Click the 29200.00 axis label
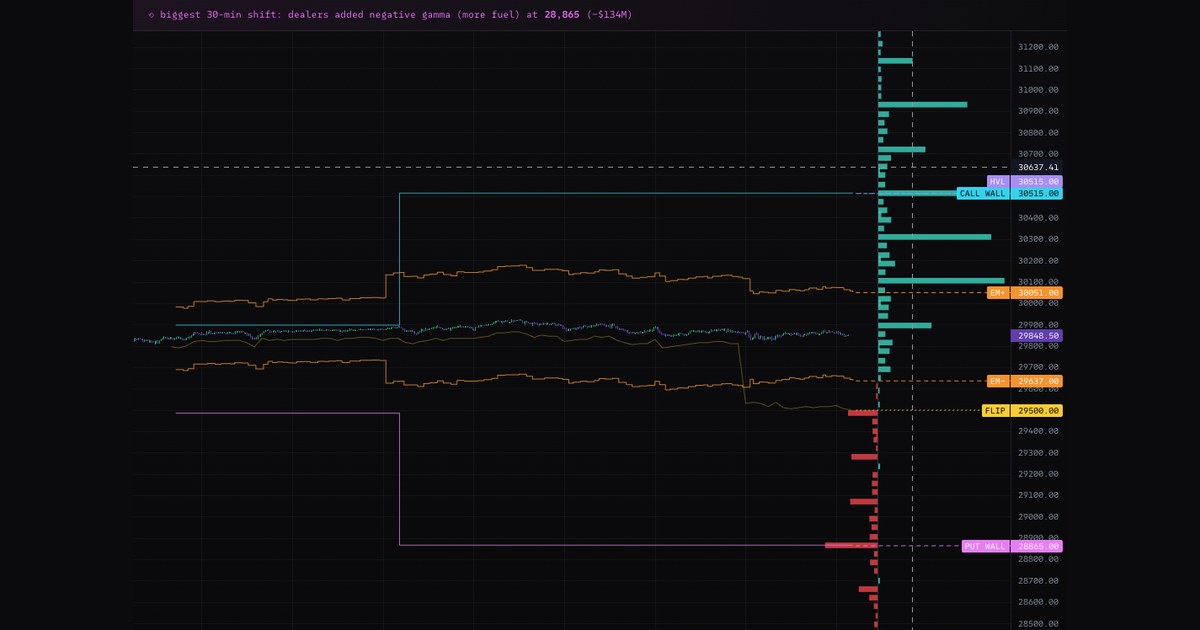 pos(1038,474)
